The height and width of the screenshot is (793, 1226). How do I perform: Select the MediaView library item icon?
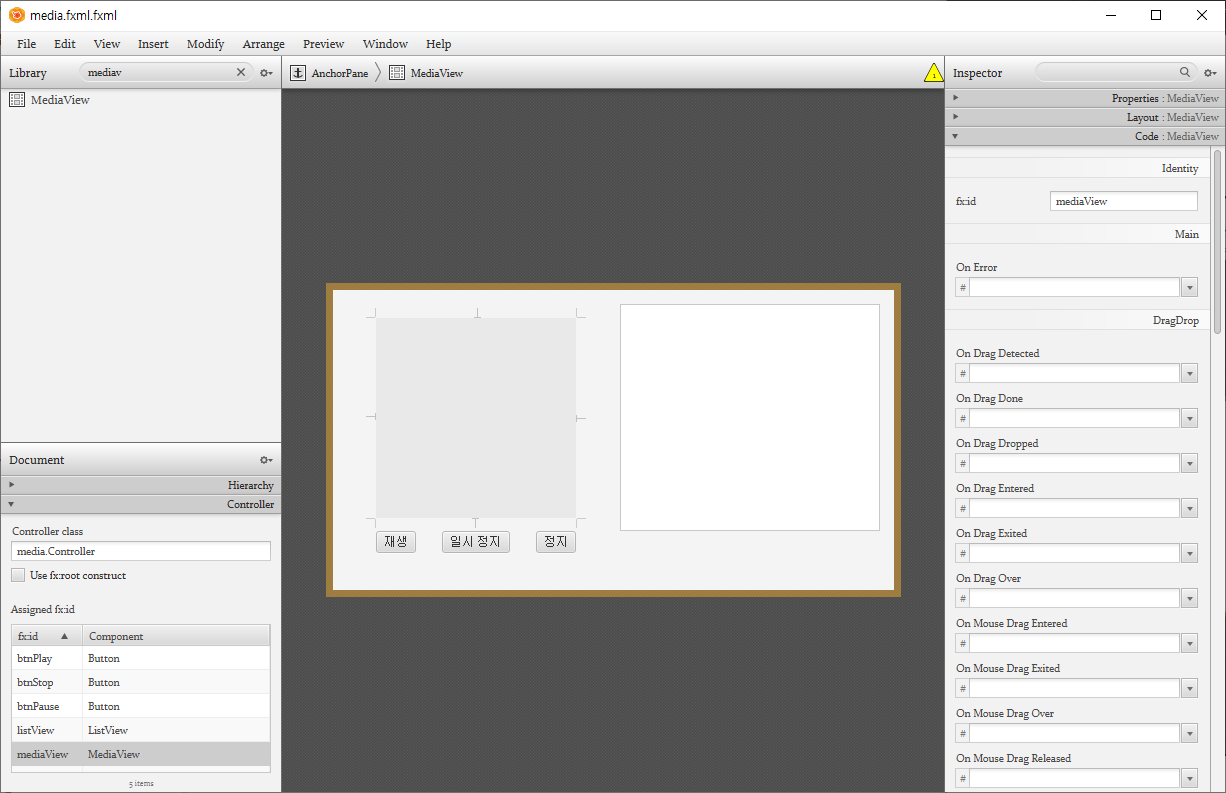[x=17, y=100]
